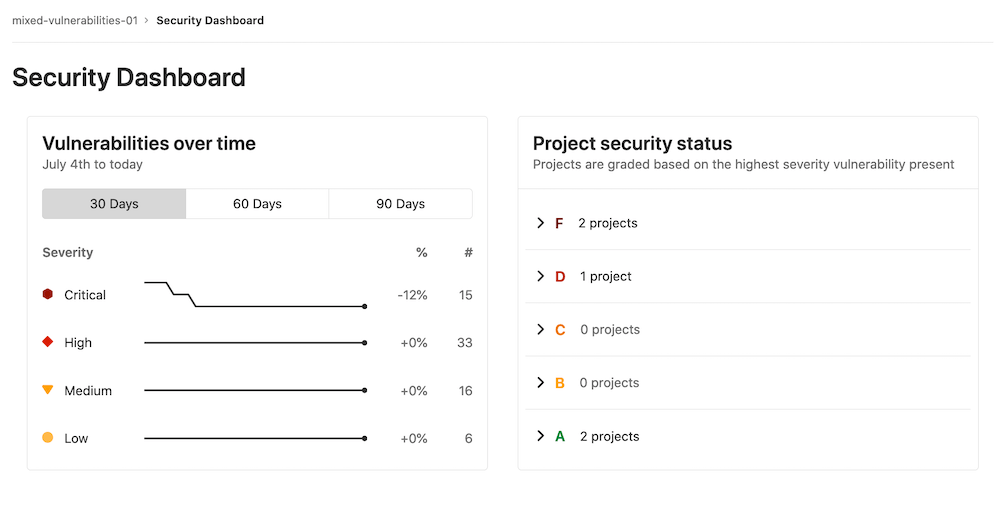This screenshot has height=523, width=1000.
Task: Expand the A grade projects row
Action: (541, 436)
